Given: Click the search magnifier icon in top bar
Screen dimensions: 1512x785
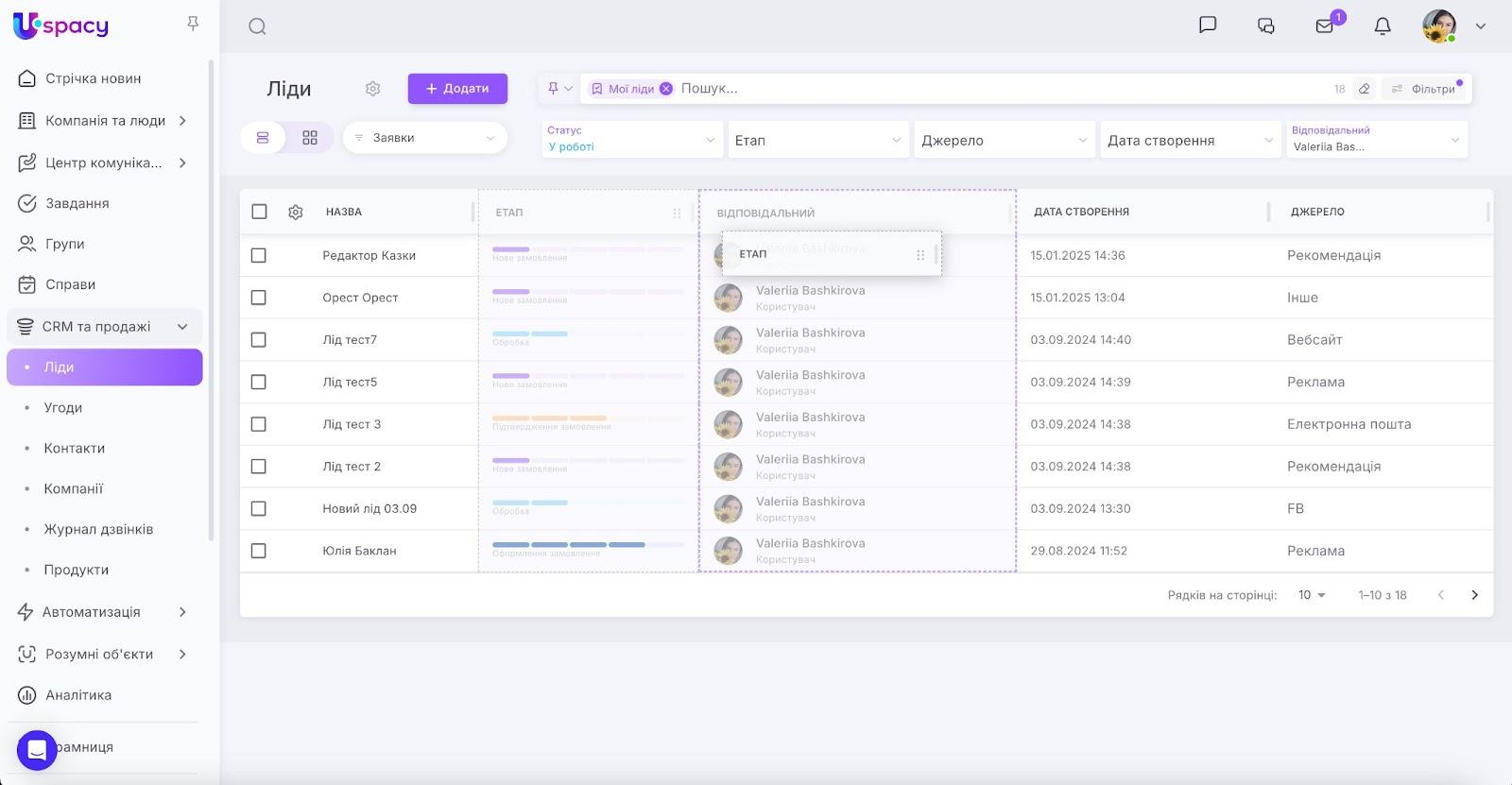Looking at the screenshot, I should 257,26.
